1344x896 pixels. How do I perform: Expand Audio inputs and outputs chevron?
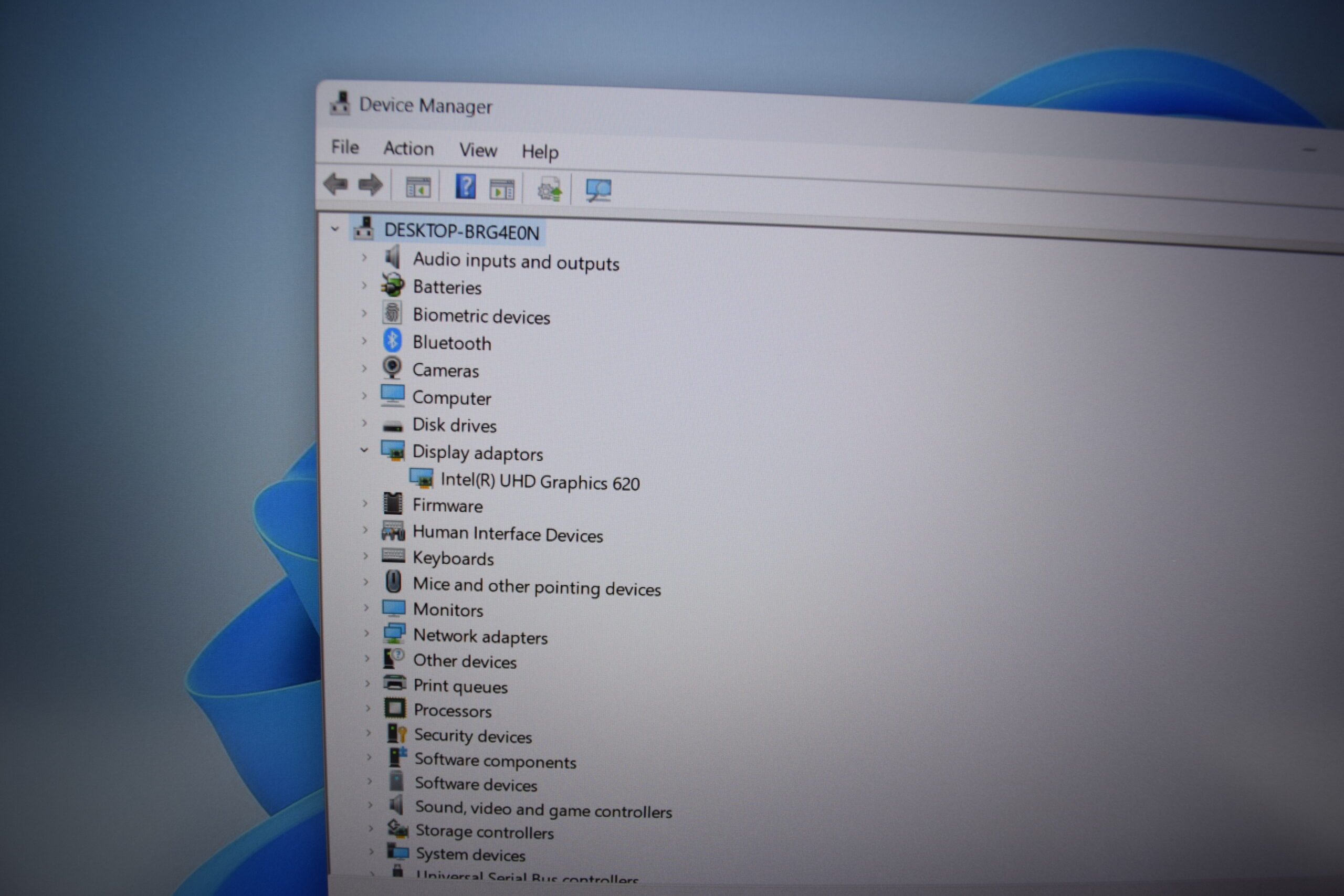point(364,258)
